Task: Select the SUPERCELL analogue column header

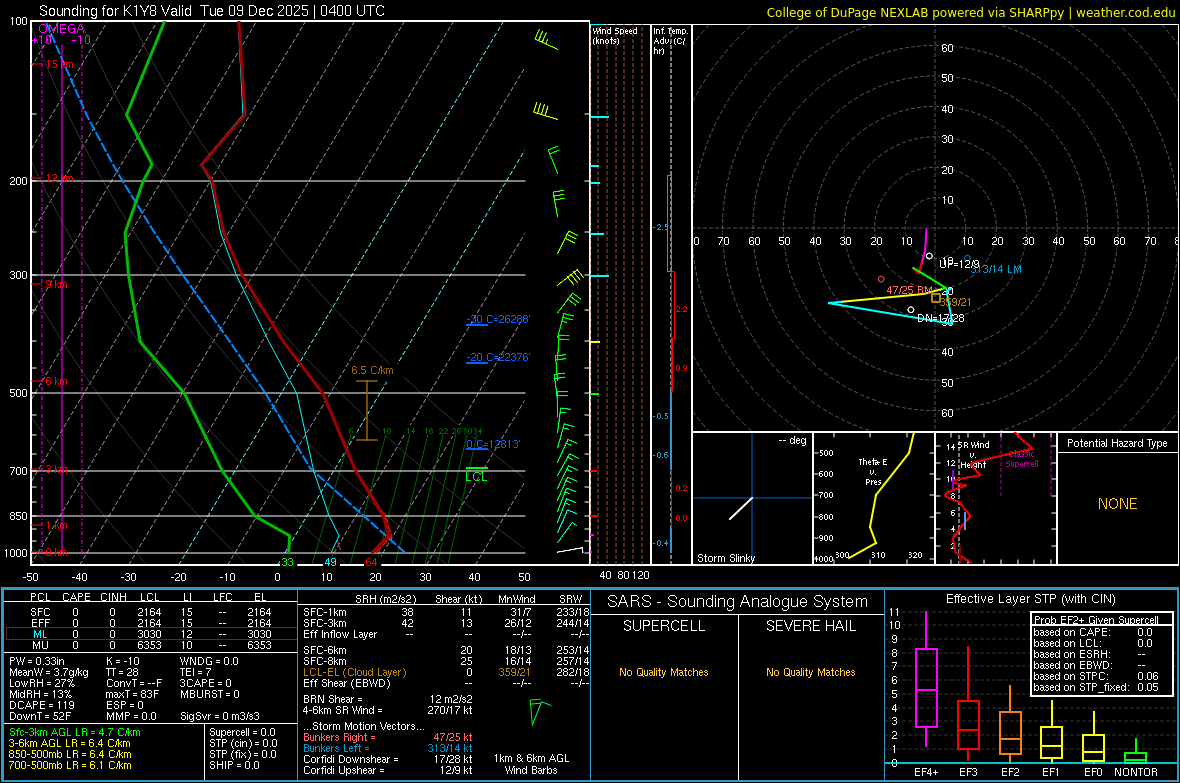Action: coord(664,626)
